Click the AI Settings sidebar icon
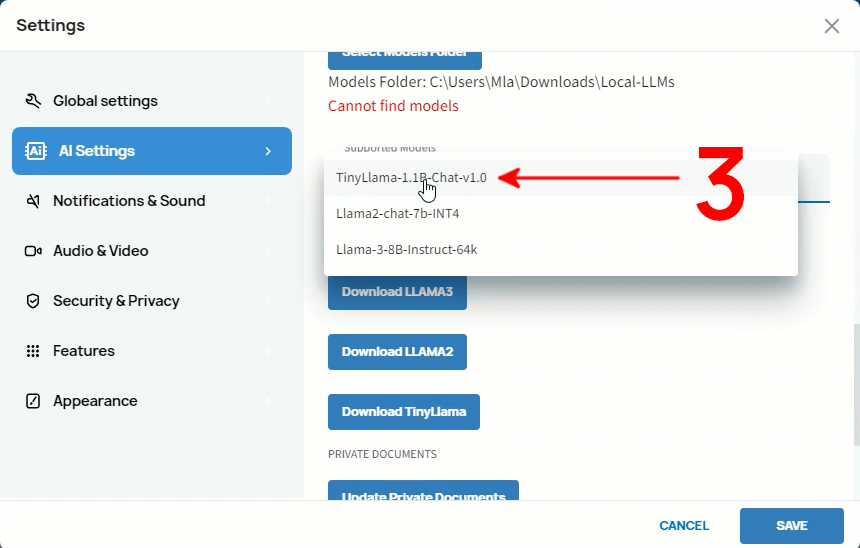The width and height of the screenshot is (860, 548). [x=36, y=151]
